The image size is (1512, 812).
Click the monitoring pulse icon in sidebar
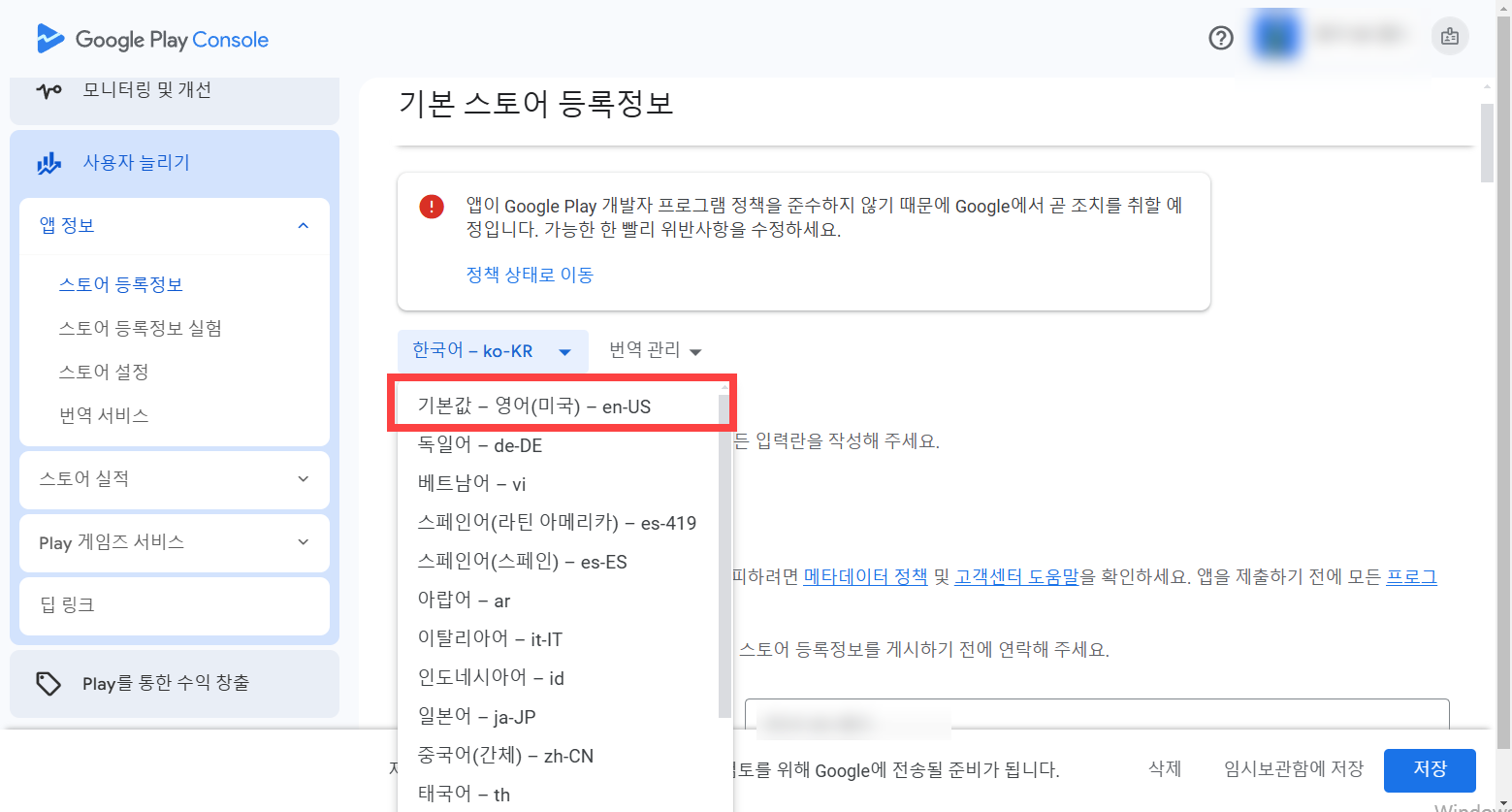48,91
